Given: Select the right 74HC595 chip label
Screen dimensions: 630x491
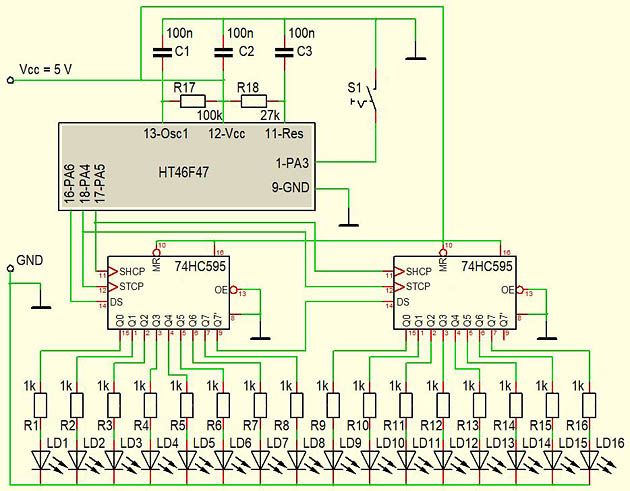Looking at the screenshot, I should [x=487, y=266].
